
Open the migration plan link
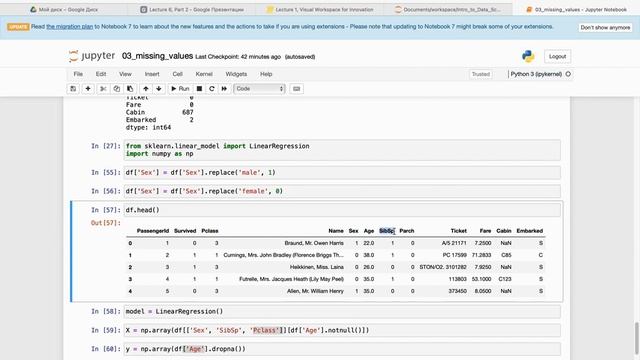(x=69, y=27)
